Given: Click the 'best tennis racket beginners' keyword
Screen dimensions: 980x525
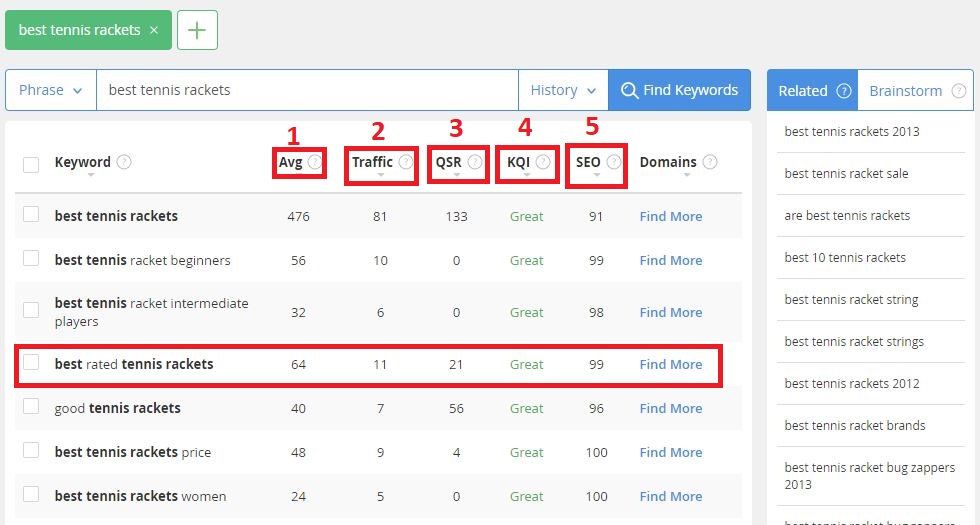Looking at the screenshot, I should pos(142,260).
